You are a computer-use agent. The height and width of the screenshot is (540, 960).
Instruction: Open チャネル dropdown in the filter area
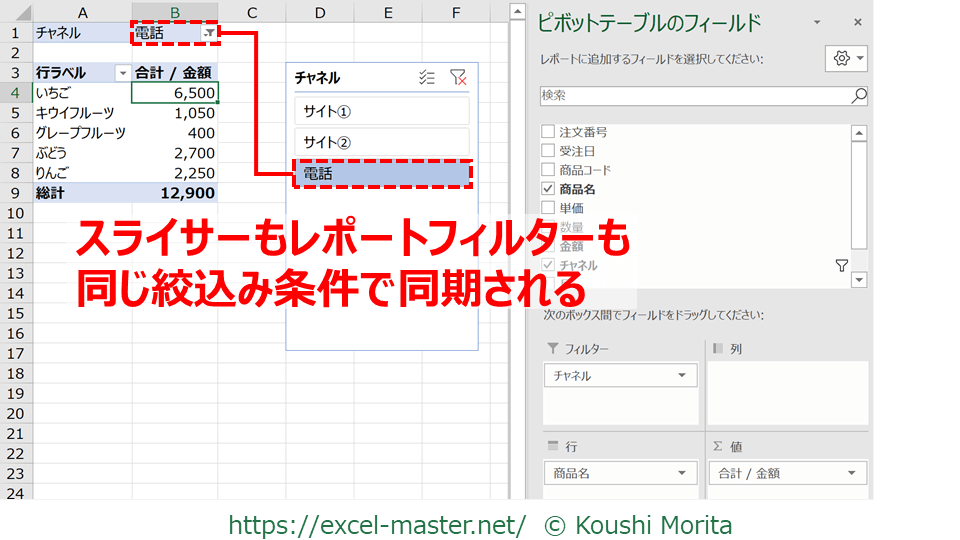[x=682, y=376]
